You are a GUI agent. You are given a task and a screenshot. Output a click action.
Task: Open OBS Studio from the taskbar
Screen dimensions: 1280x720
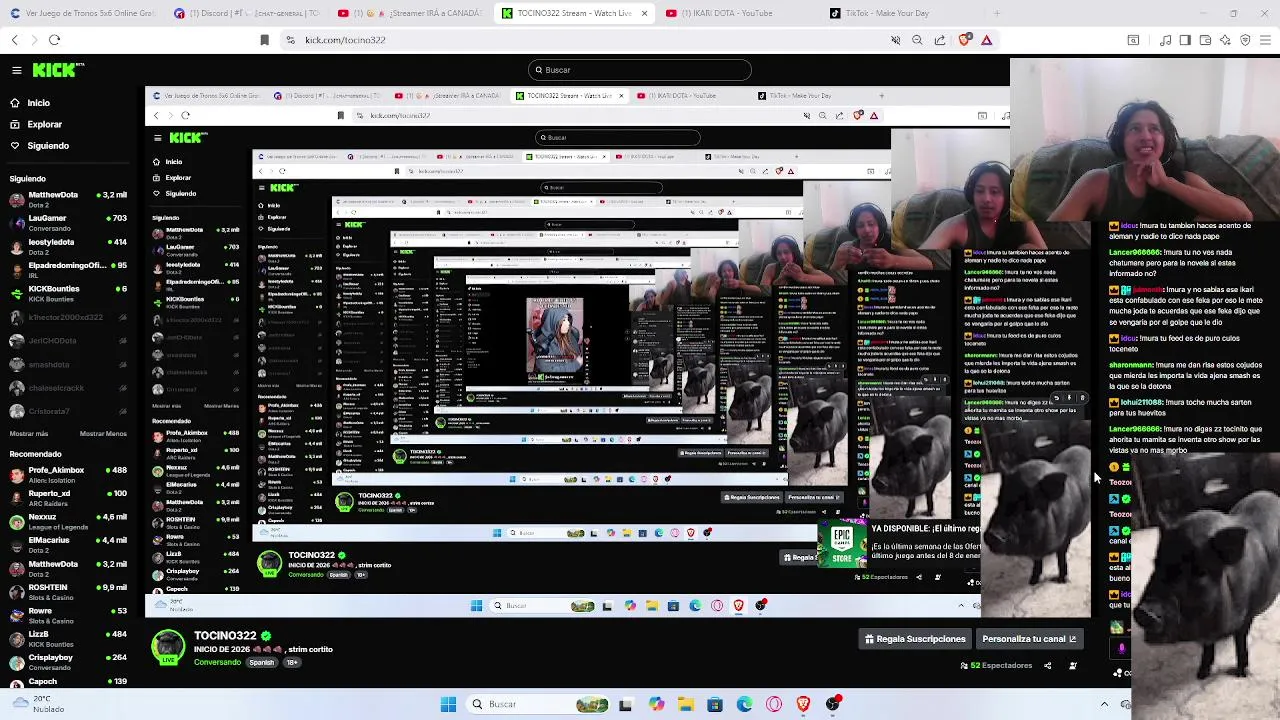click(833, 704)
